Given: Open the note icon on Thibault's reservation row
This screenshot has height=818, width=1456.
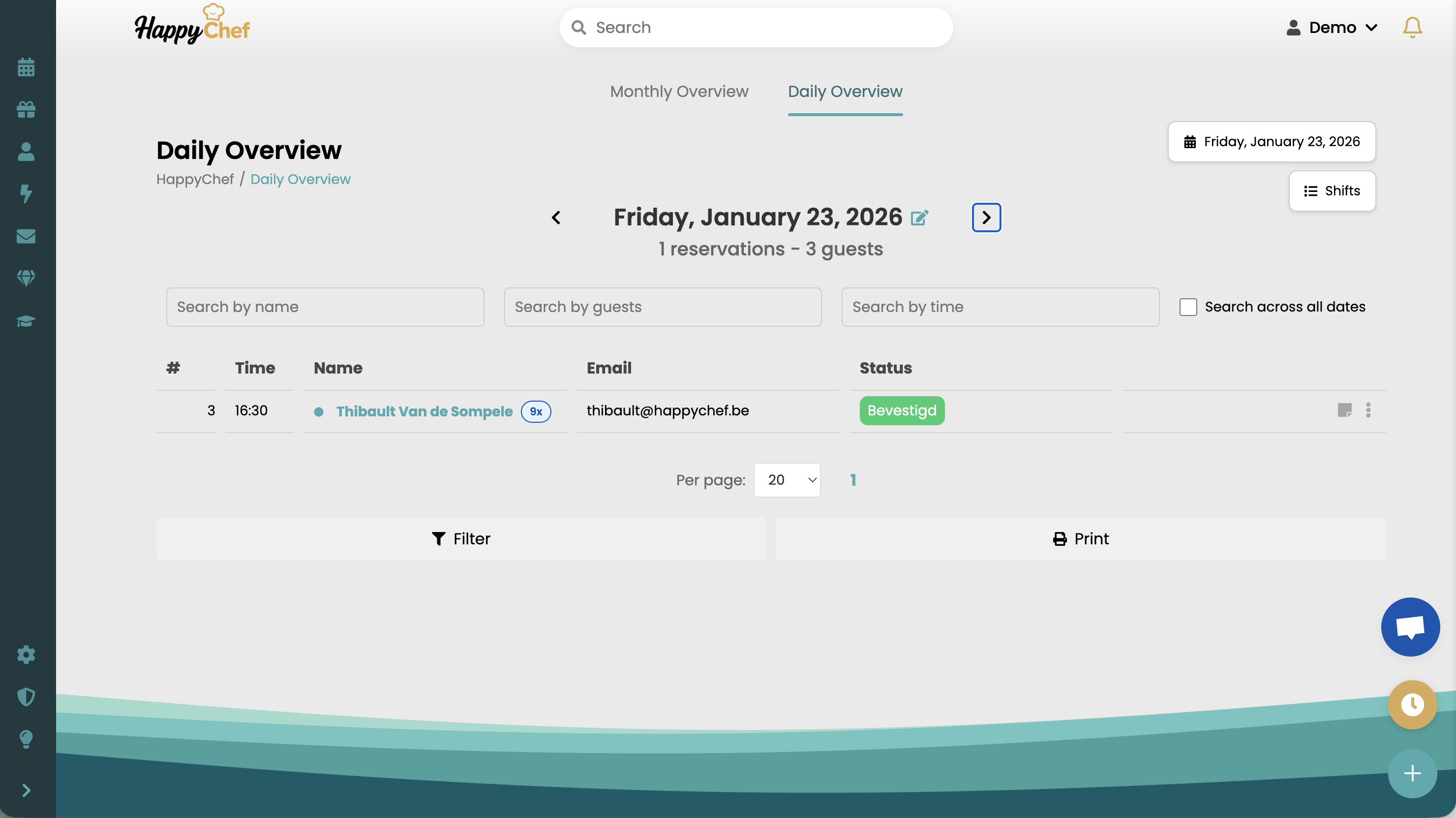Looking at the screenshot, I should pyautogui.click(x=1345, y=410).
